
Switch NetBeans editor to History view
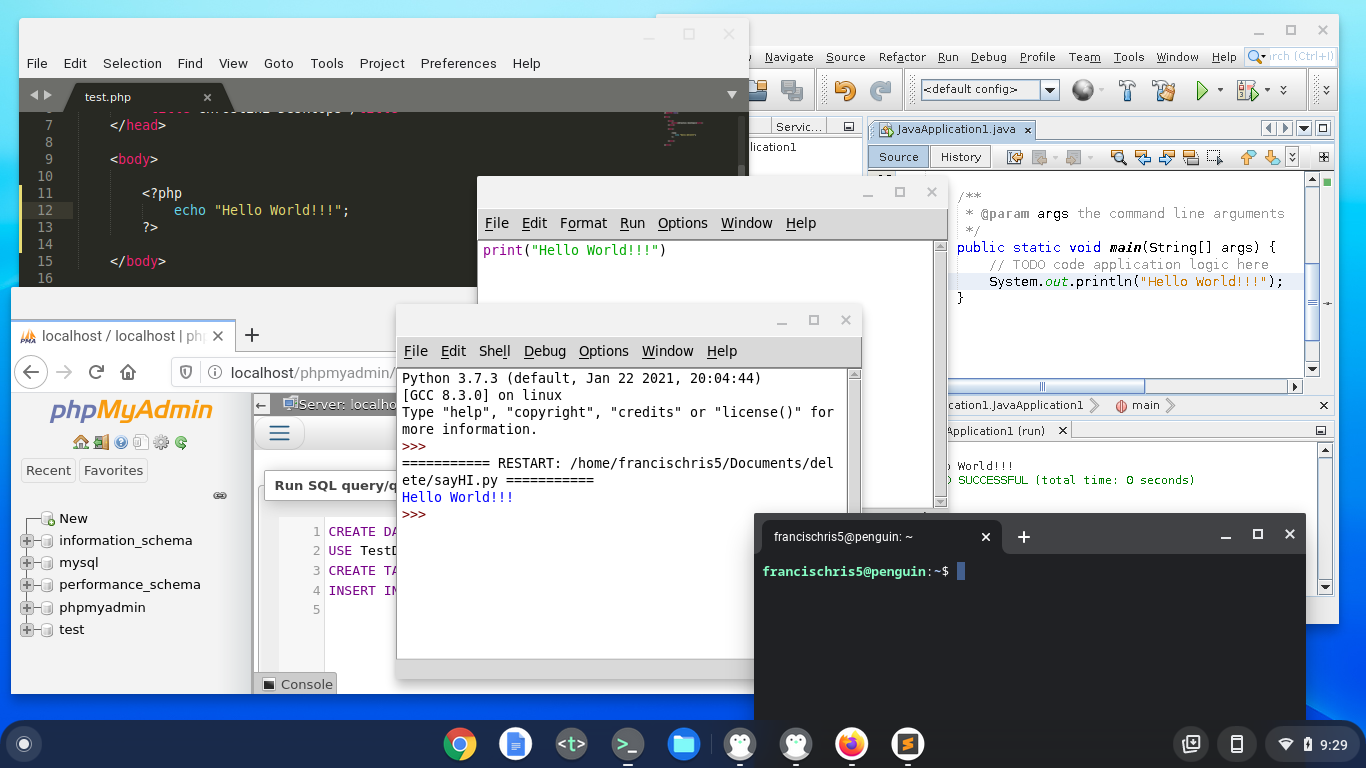[x=961, y=157]
